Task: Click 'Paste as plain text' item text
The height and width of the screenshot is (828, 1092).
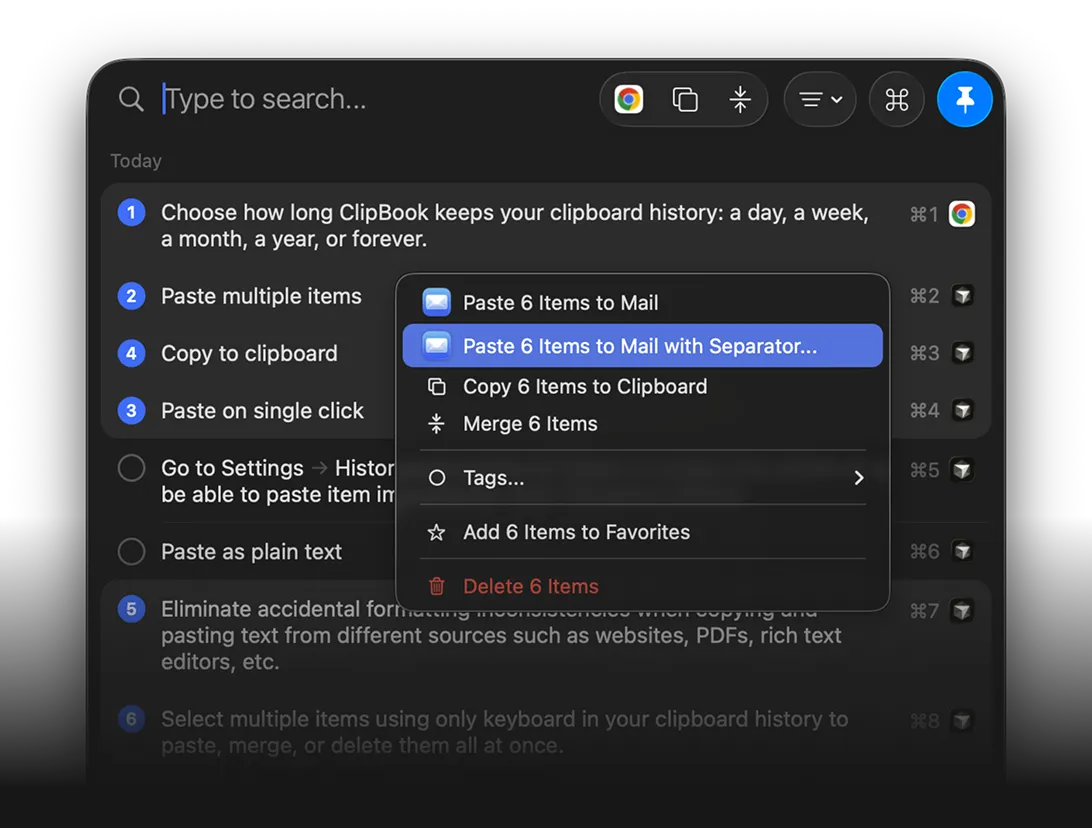Action: [251, 552]
